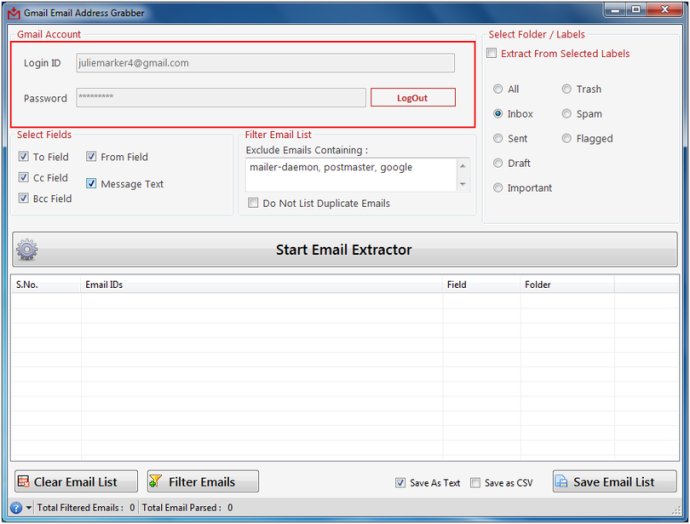
Task: Select the Flagged radio button
Action: (x=567, y=138)
